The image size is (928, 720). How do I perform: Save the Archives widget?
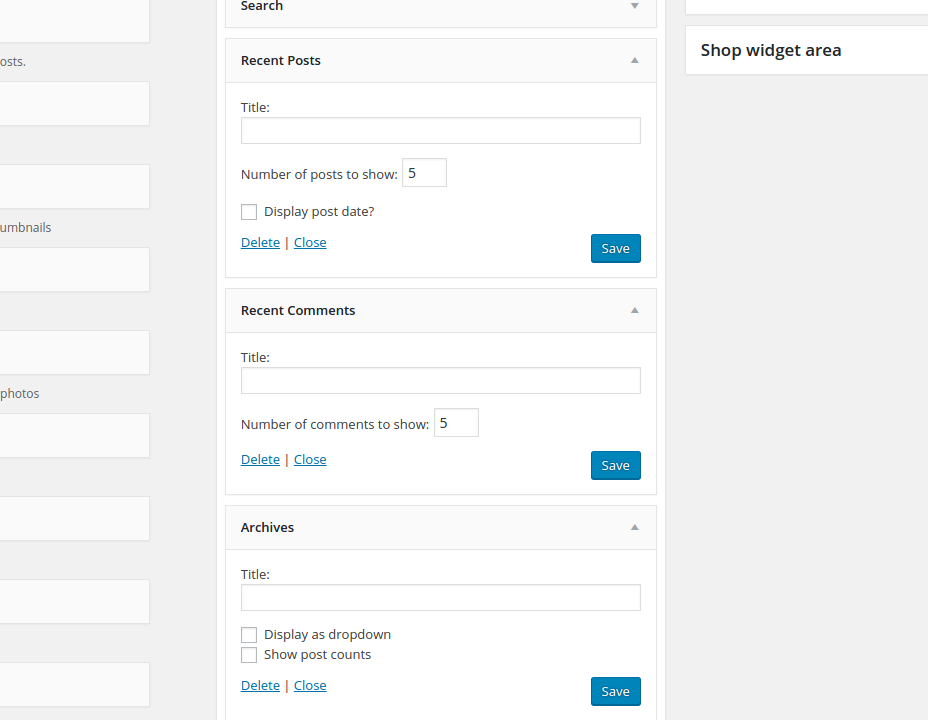coord(615,692)
